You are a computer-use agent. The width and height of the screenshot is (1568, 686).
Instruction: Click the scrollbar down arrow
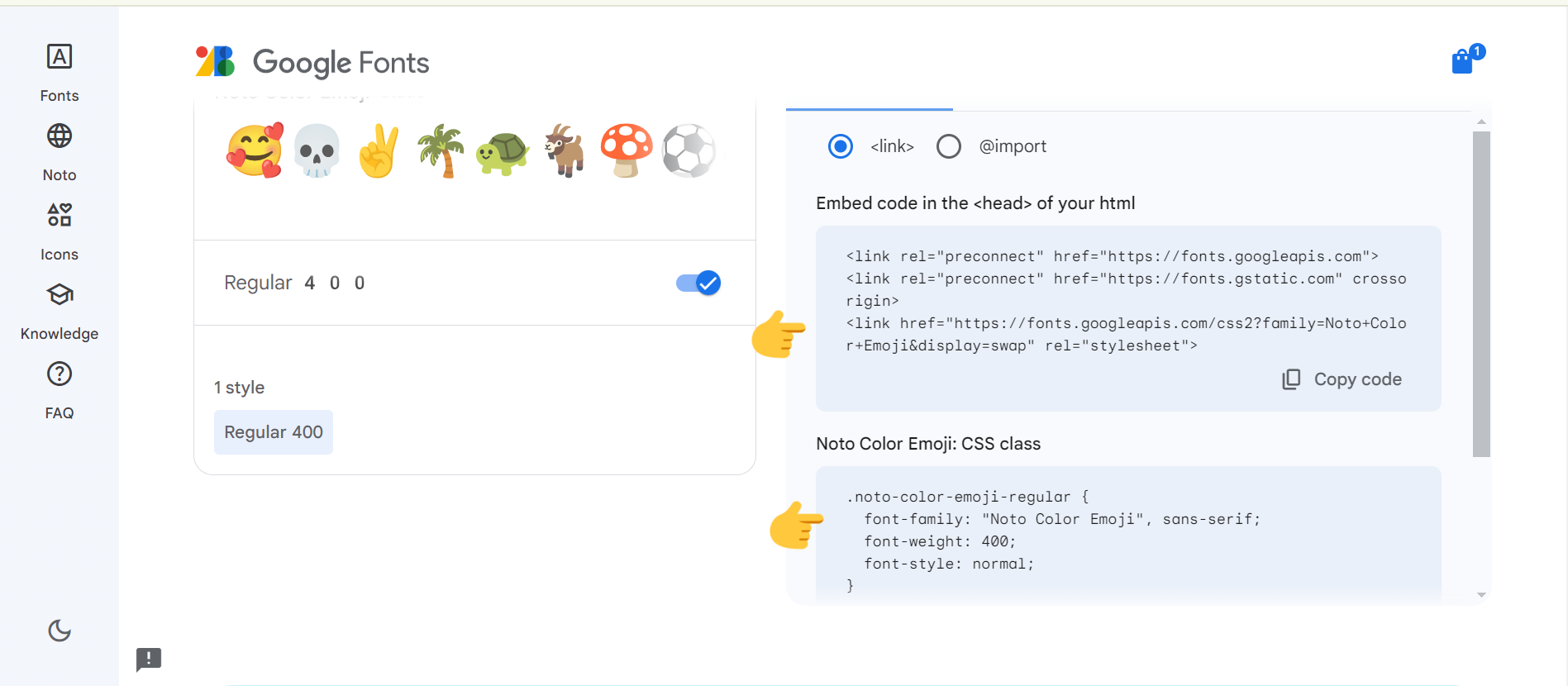coord(1481,595)
